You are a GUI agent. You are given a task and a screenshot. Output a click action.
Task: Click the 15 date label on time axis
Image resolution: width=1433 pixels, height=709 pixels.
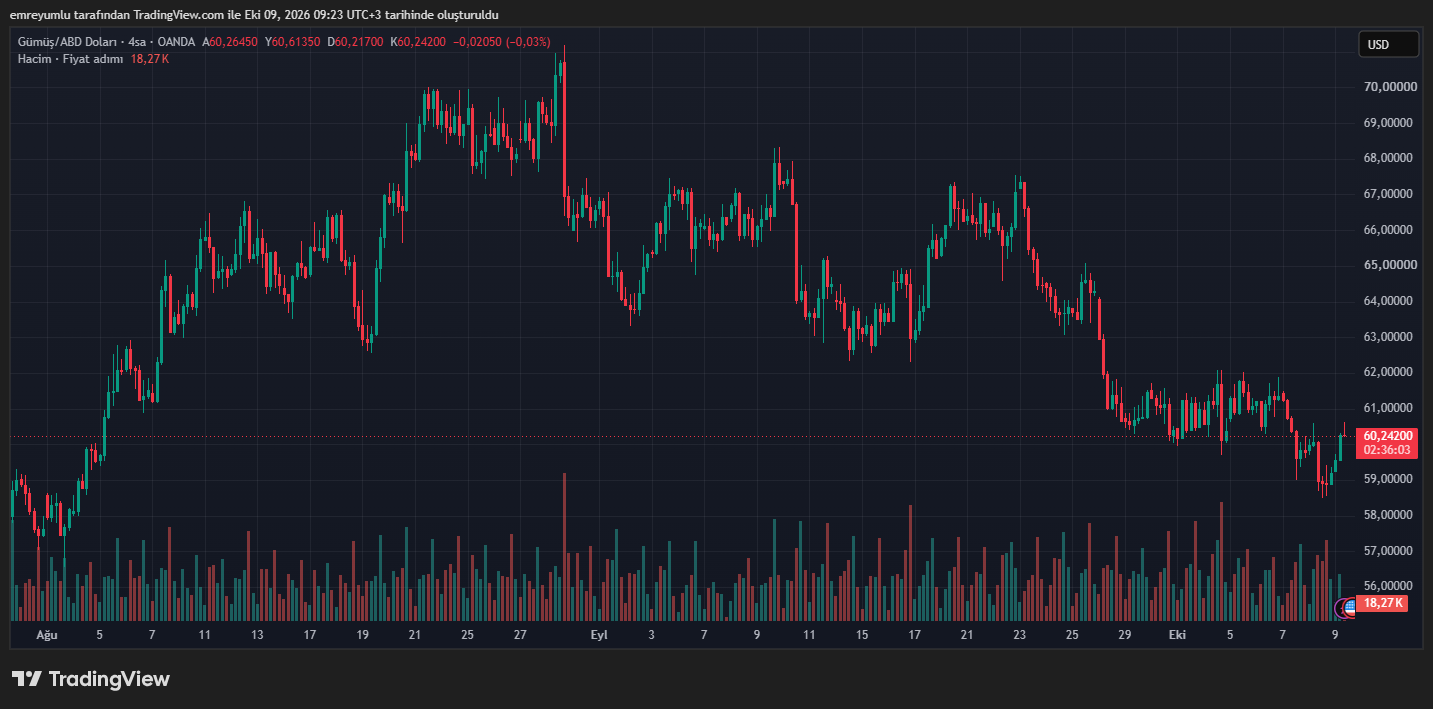[x=862, y=635]
